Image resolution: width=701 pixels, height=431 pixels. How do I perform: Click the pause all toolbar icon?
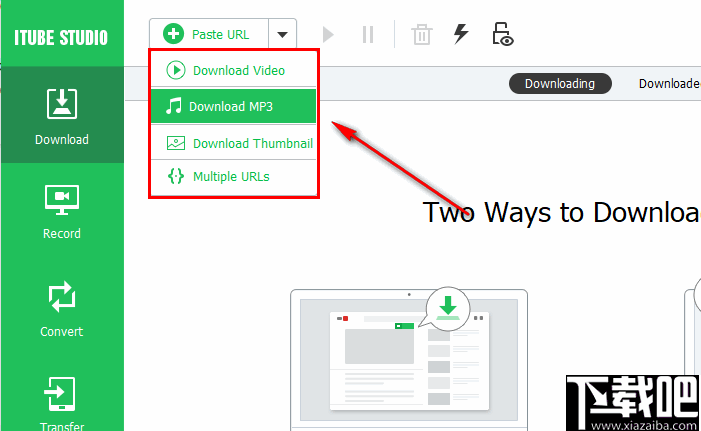point(368,34)
